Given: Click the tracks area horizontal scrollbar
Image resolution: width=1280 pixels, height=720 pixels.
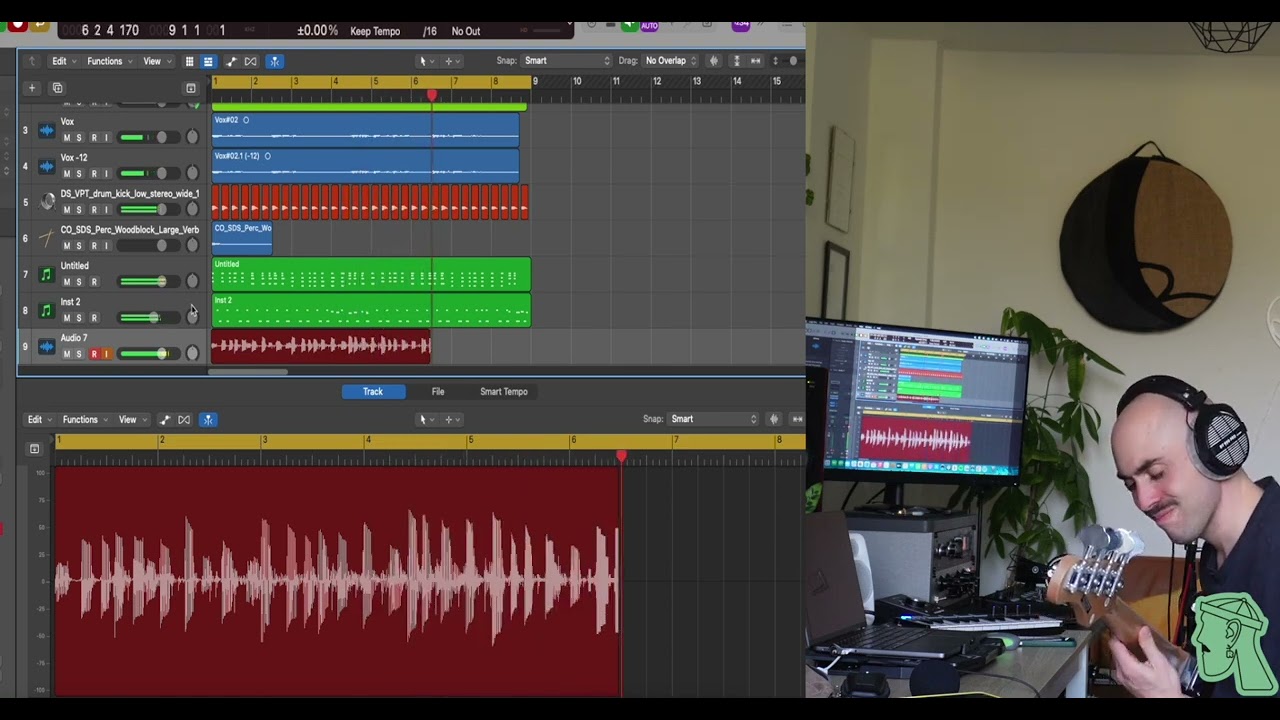Looking at the screenshot, I should pyautogui.click(x=248, y=372).
